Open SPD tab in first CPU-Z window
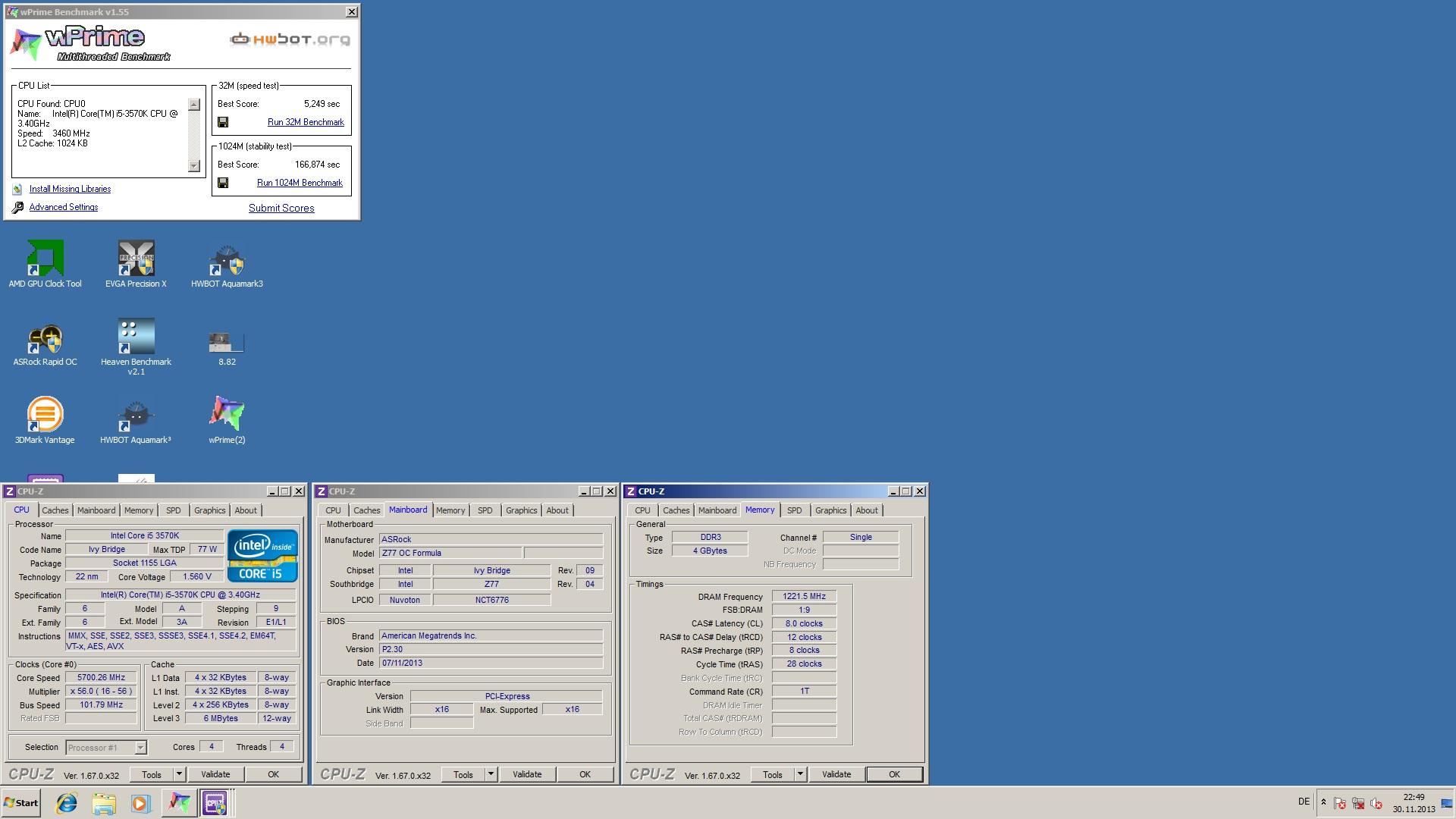Screen dimensions: 1456x819 [174, 510]
